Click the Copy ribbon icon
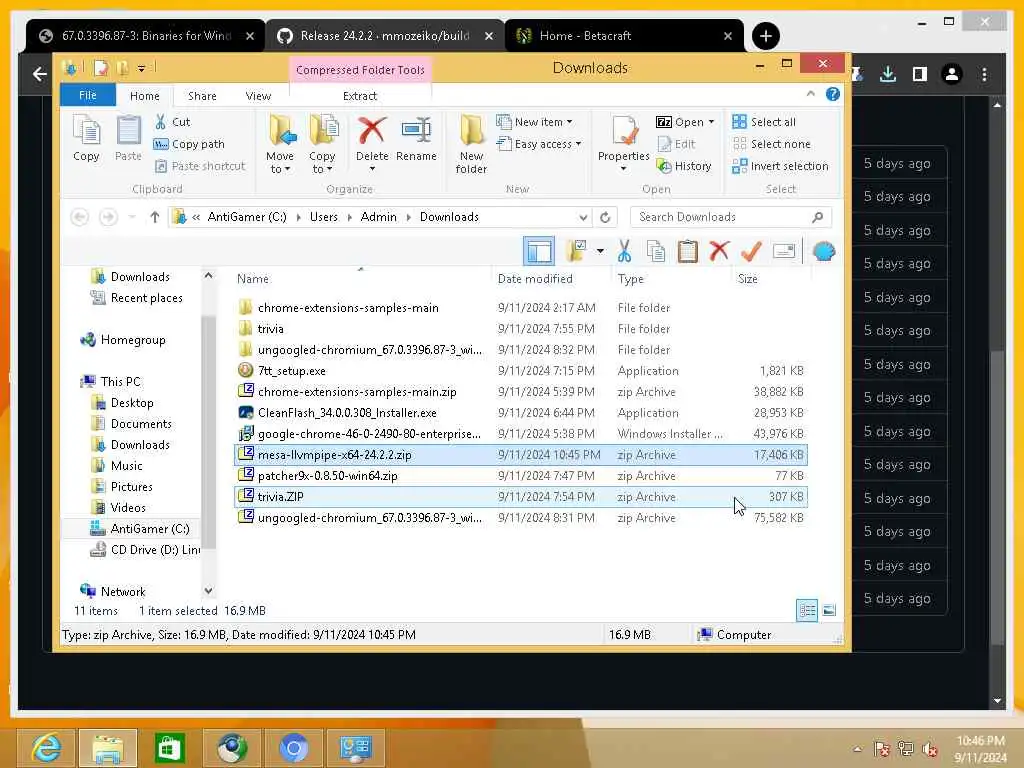 (x=86, y=138)
